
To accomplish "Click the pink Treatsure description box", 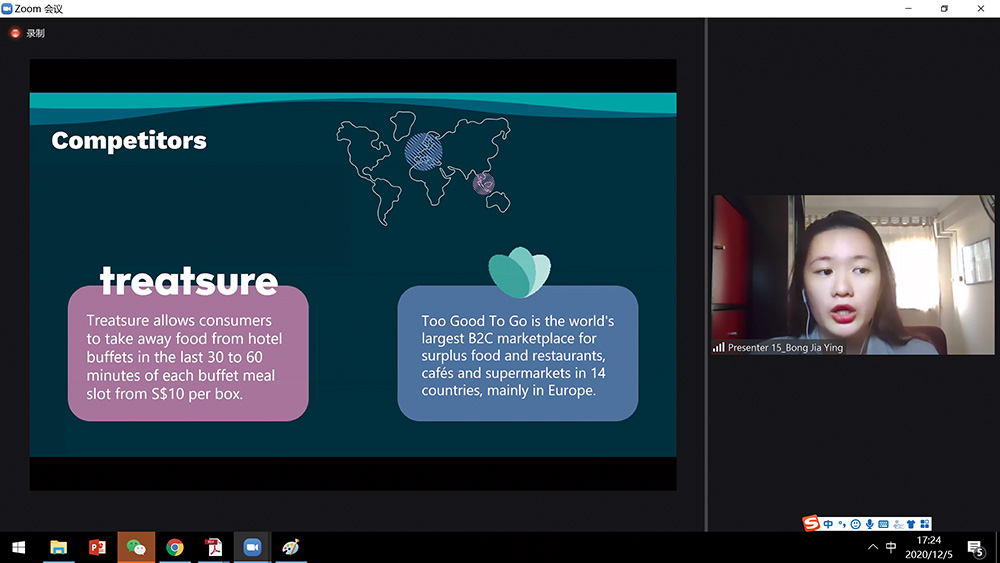I will 188,353.
